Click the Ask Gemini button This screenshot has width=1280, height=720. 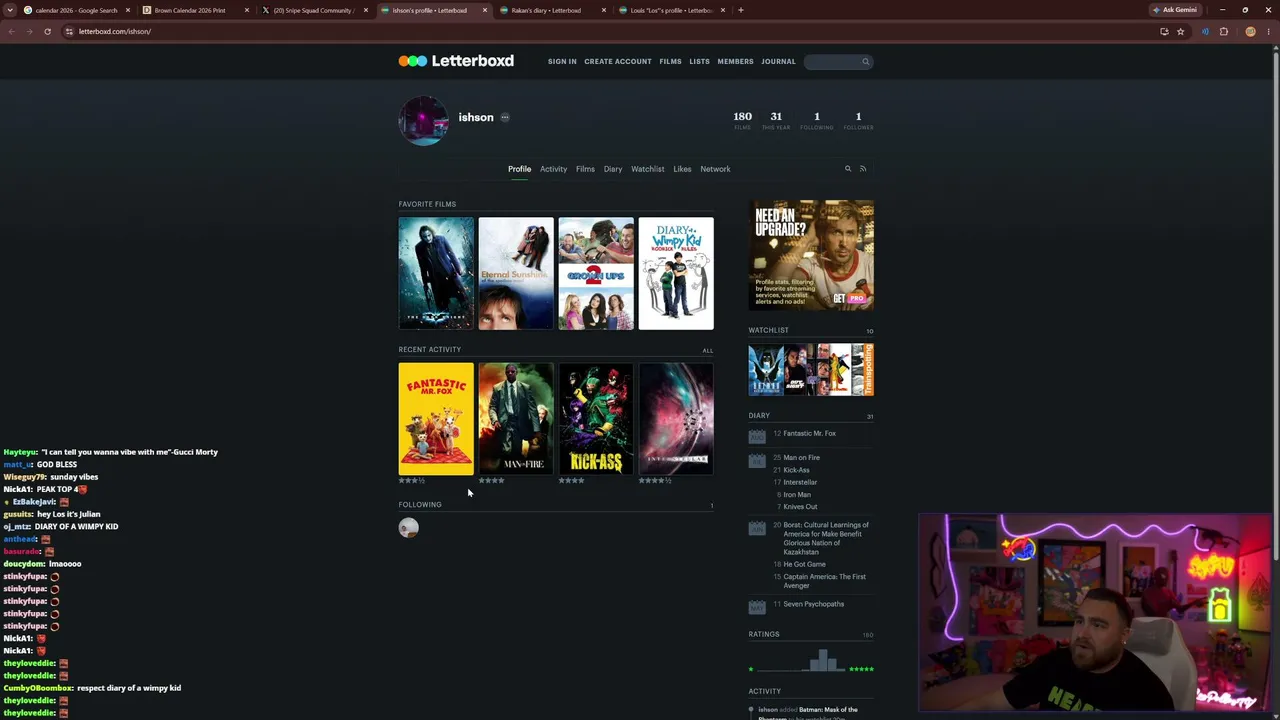coord(1175,10)
